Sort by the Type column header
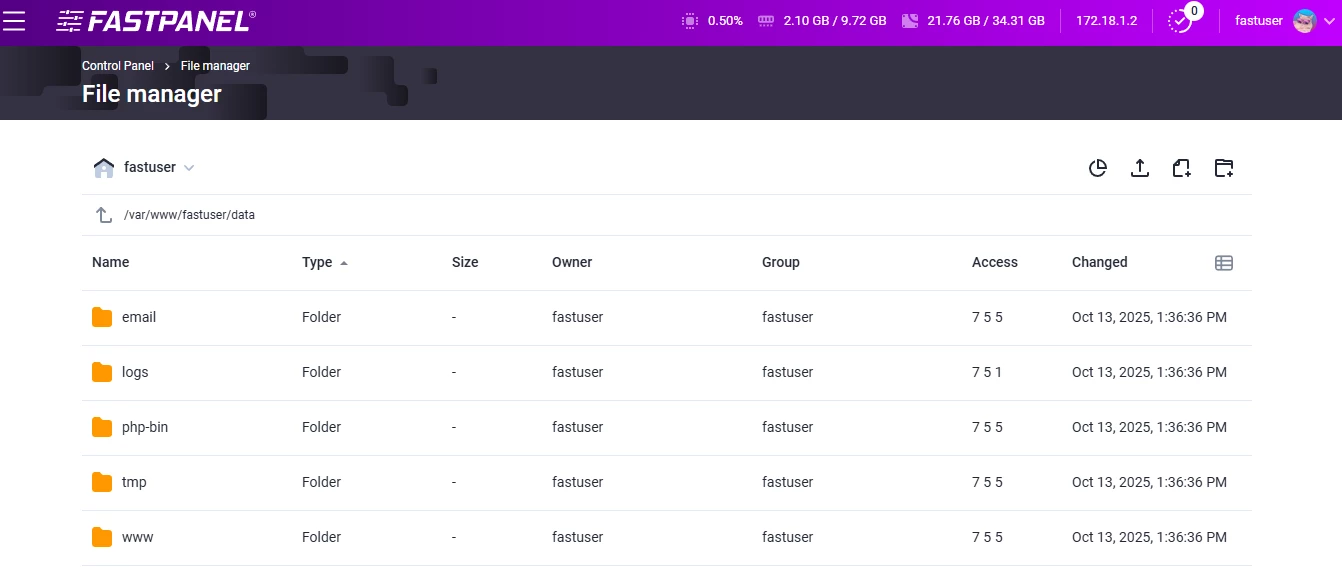Viewport: 1342px width, 567px height. coord(317,262)
